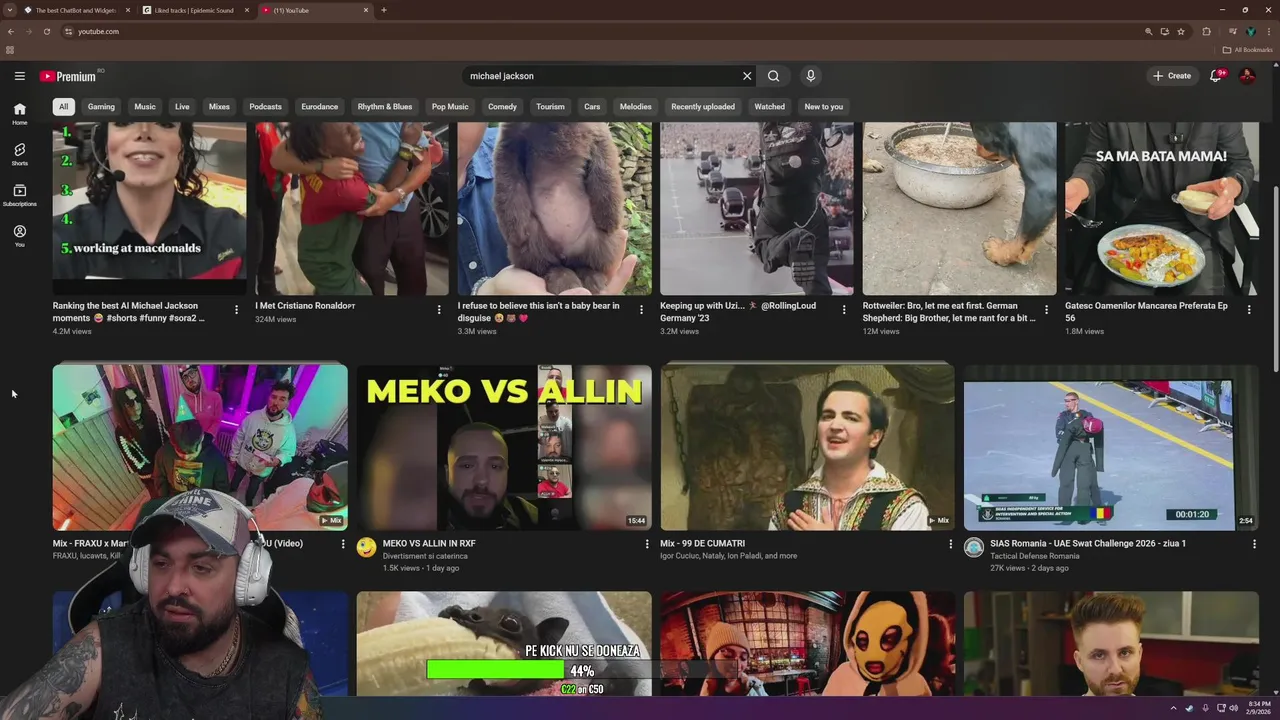Open the YouTube guide hamburger menu
This screenshot has height=720, width=1280.
click(x=19, y=76)
